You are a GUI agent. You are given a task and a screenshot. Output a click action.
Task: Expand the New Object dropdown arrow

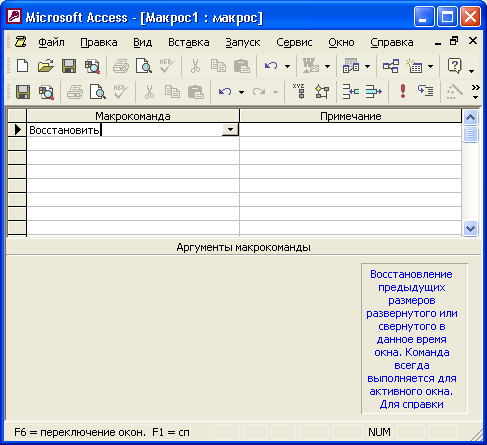pos(430,67)
